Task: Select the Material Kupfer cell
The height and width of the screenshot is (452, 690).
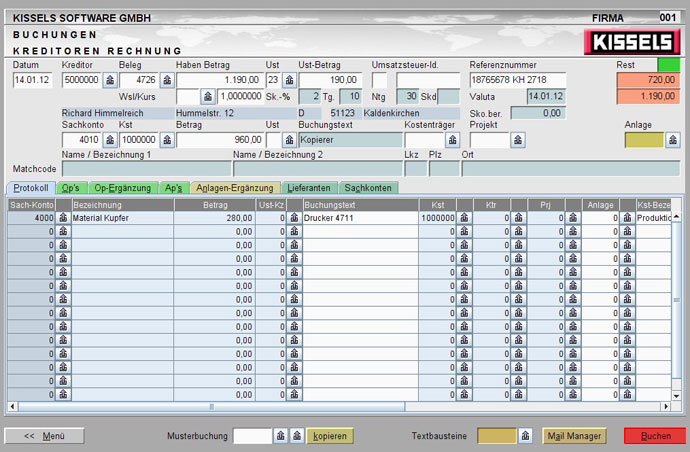Action: 123,218
